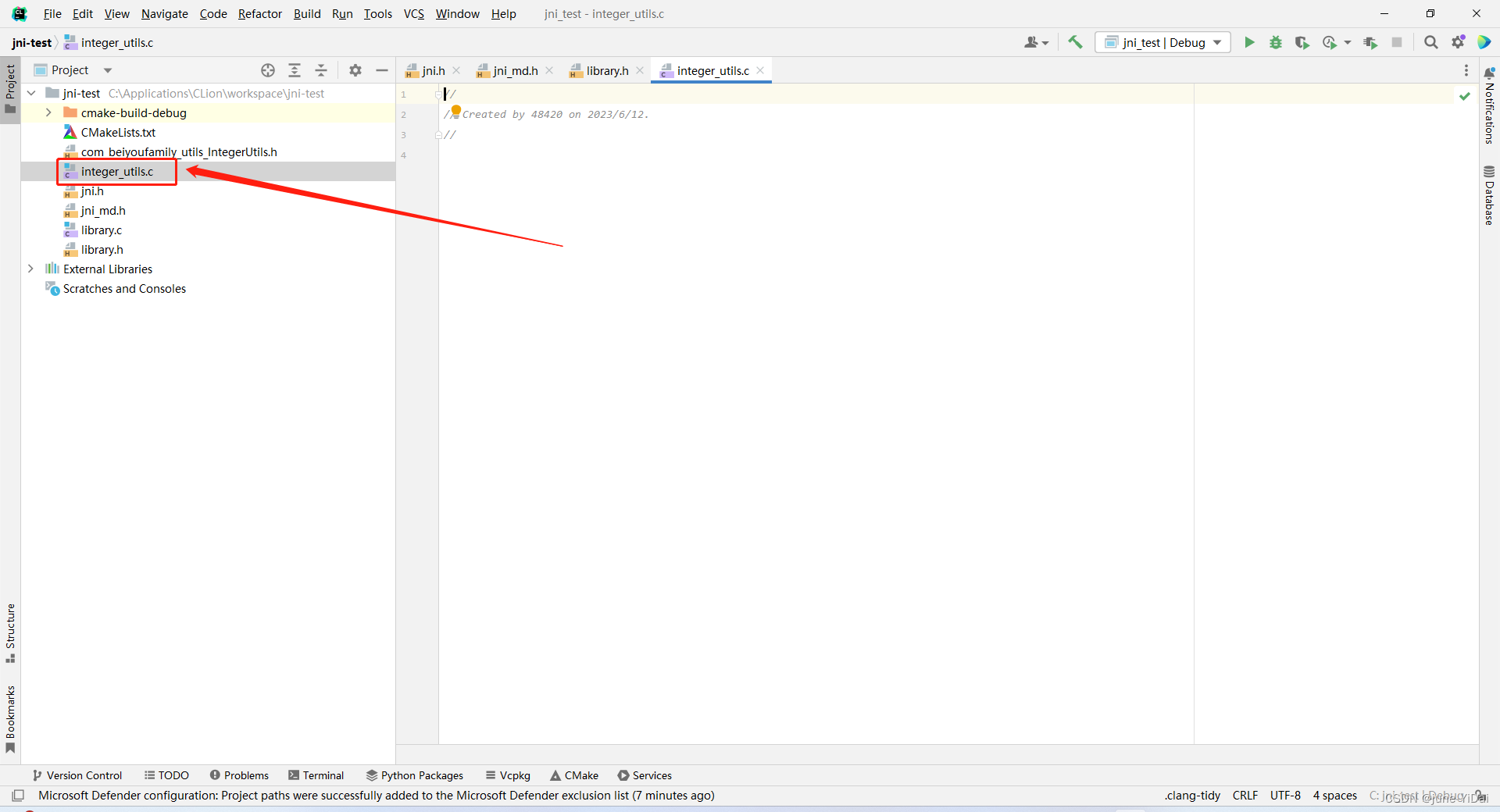The height and width of the screenshot is (812, 1500).
Task: Run with coverage icon
Action: point(1302,42)
